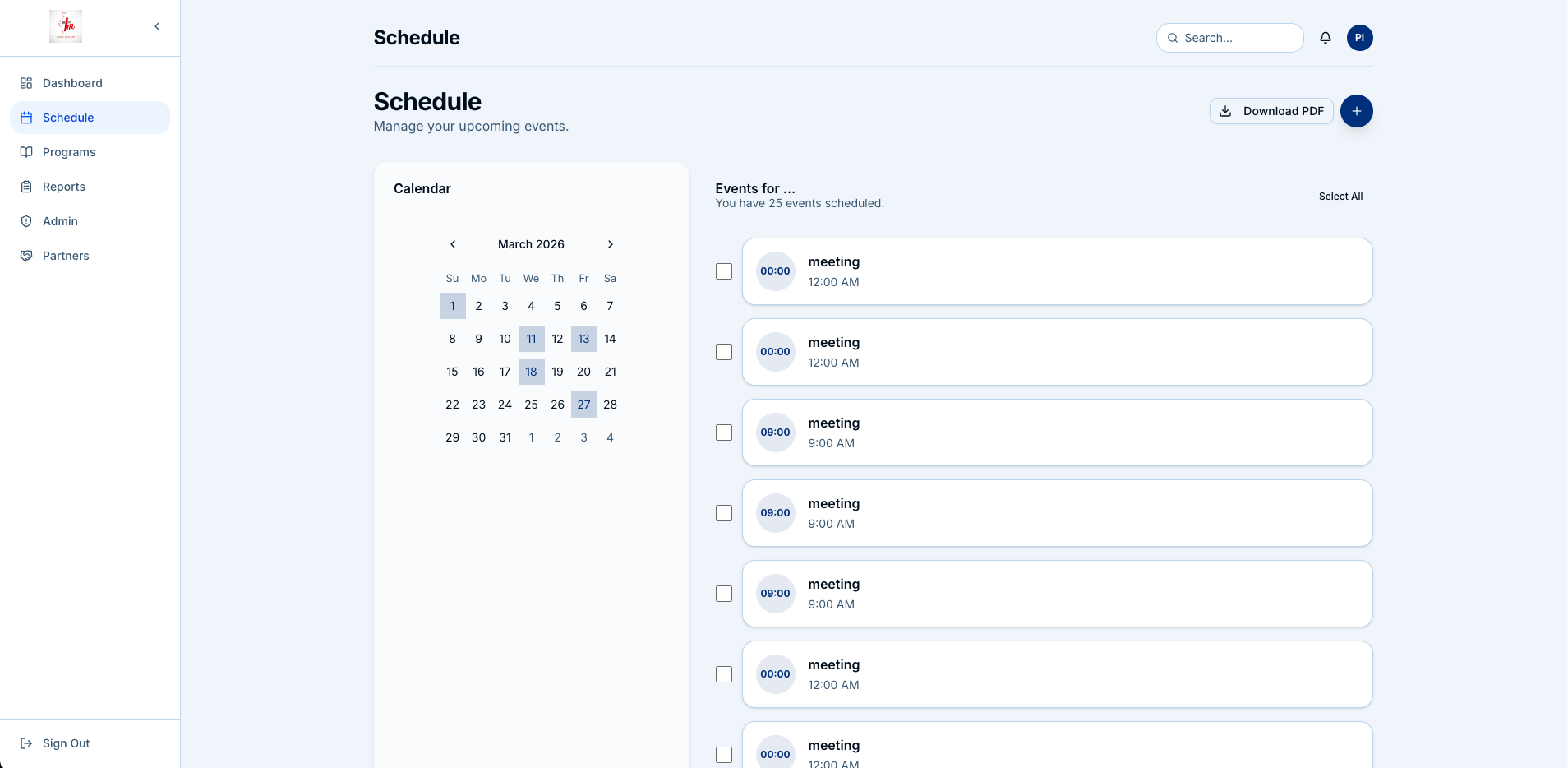Click the Admin shield icon
Viewport: 1568px width, 768px height.
tap(26, 221)
